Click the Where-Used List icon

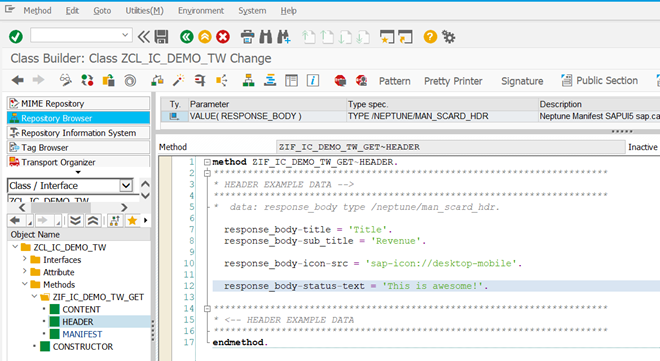tap(200, 80)
